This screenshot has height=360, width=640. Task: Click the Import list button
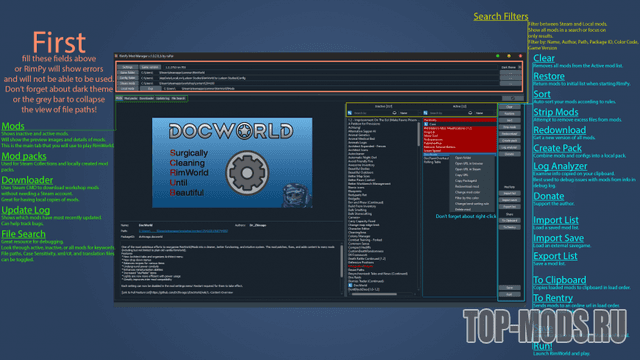point(509,193)
